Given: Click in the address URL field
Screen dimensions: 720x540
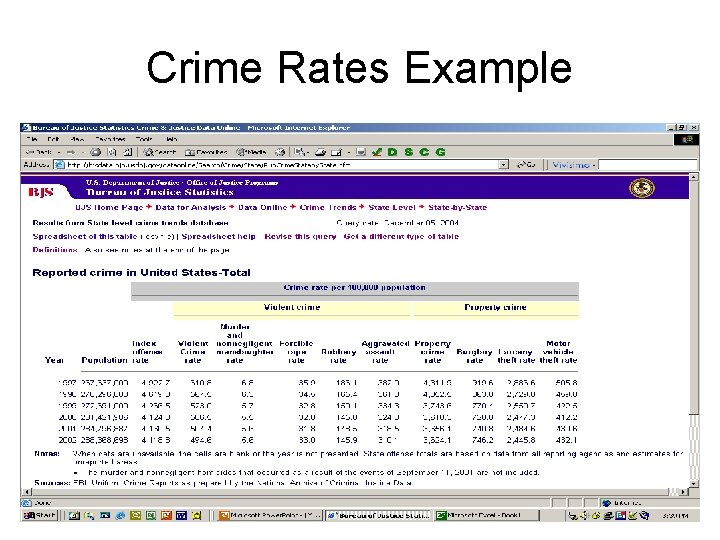Looking at the screenshot, I should coord(276,164).
